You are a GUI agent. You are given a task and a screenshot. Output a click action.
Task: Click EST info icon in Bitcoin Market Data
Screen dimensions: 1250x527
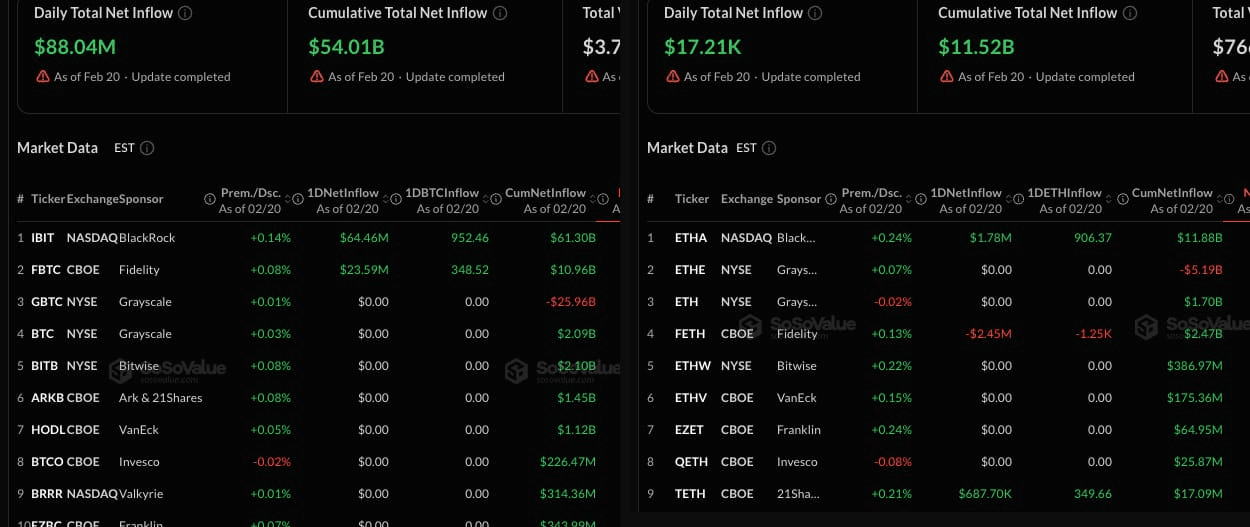point(147,148)
